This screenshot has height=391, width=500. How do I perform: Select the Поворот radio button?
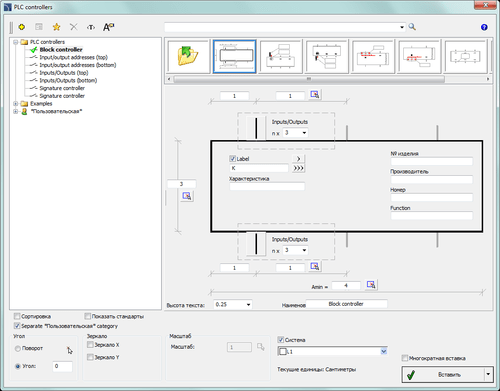pyautogui.click(x=18, y=348)
